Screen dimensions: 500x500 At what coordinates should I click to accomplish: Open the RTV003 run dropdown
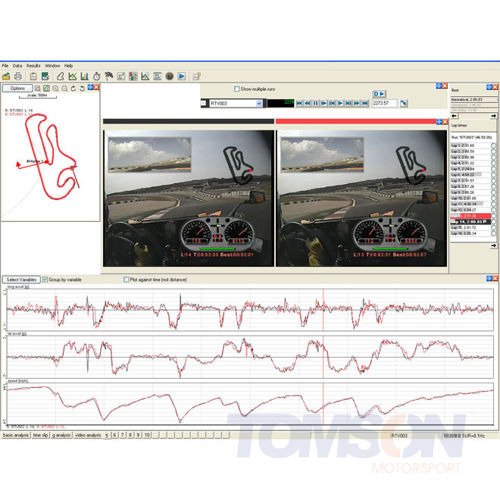[259, 103]
